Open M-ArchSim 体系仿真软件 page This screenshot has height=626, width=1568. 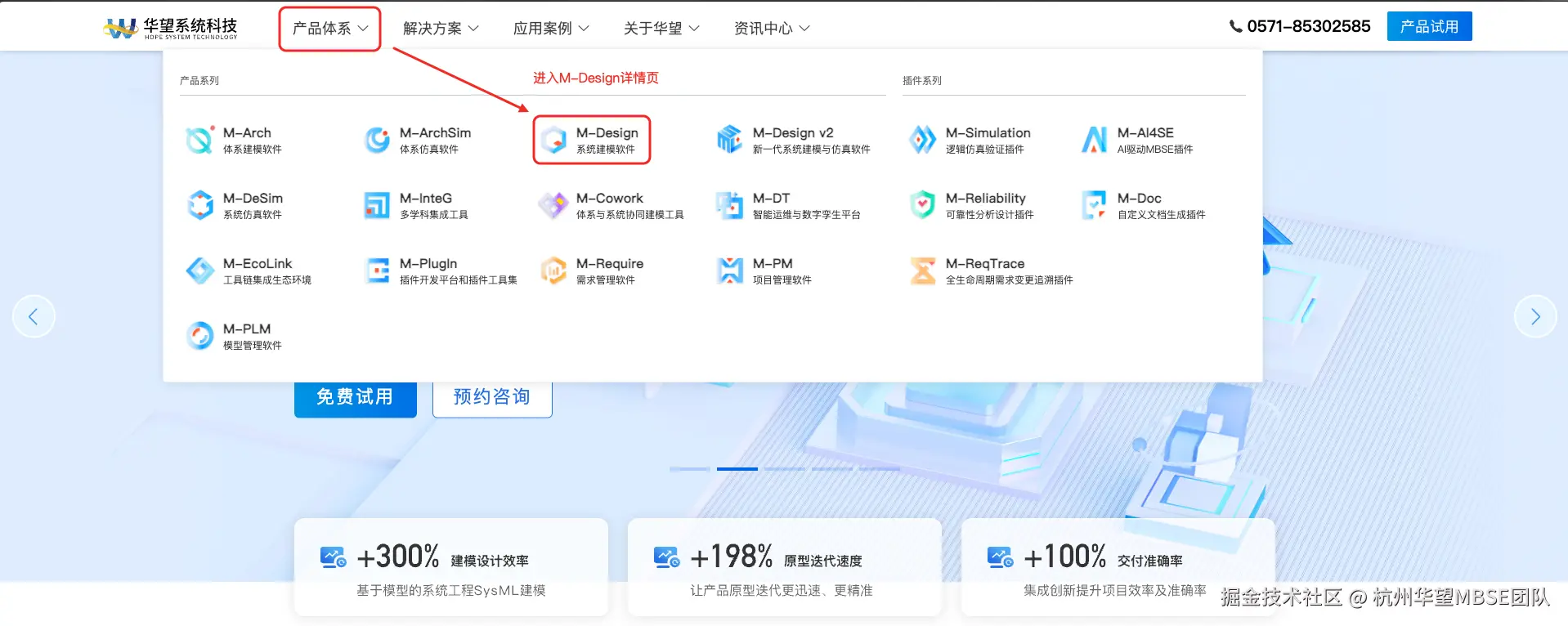(418, 140)
